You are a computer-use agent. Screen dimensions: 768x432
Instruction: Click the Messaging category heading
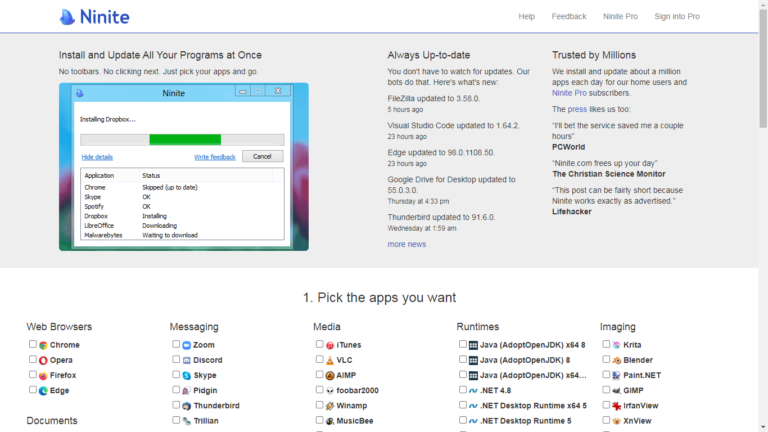(x=194, y=327)
